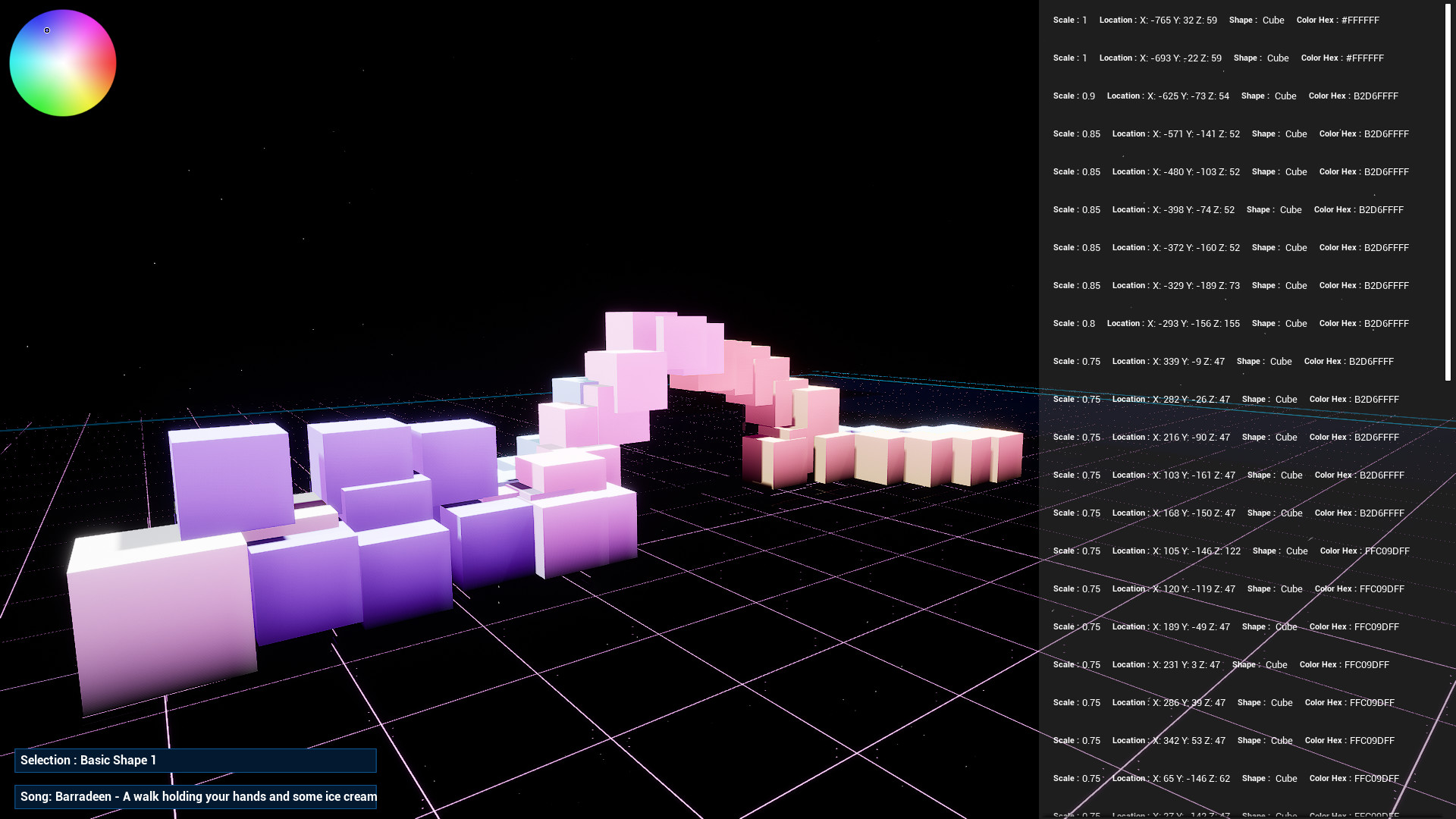Viewport: 1456px width, 819px height.
Task: Click B2D6FFFF hex on the X: -571 entry
Action: (x=1385, y=133)
